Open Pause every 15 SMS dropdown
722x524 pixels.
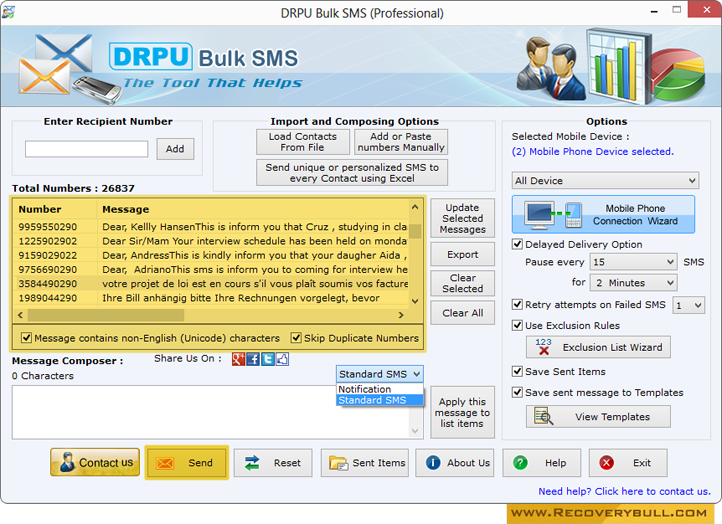click(634, 262)
